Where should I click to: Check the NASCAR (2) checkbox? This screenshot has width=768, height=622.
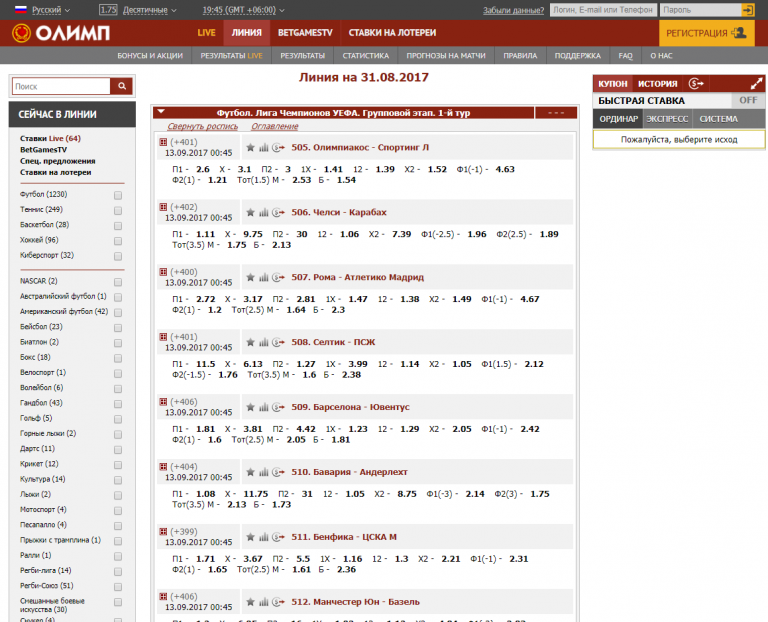click(x=118, y=282)
